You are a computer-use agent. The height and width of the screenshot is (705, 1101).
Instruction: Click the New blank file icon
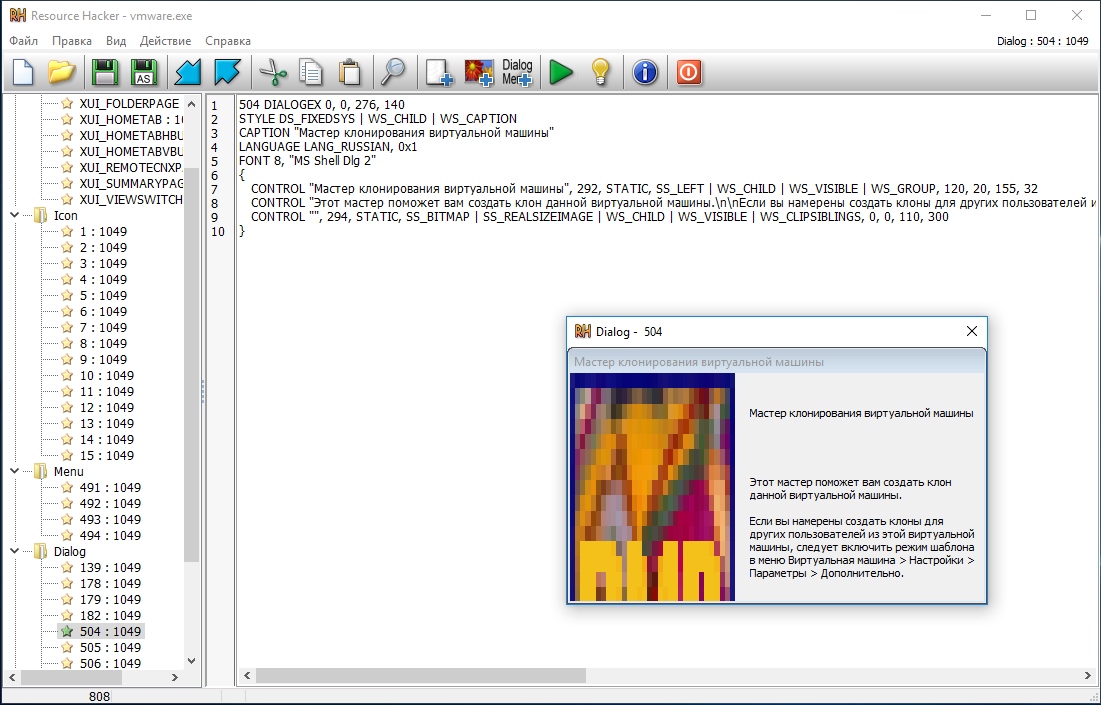click(x=23, y=72)
